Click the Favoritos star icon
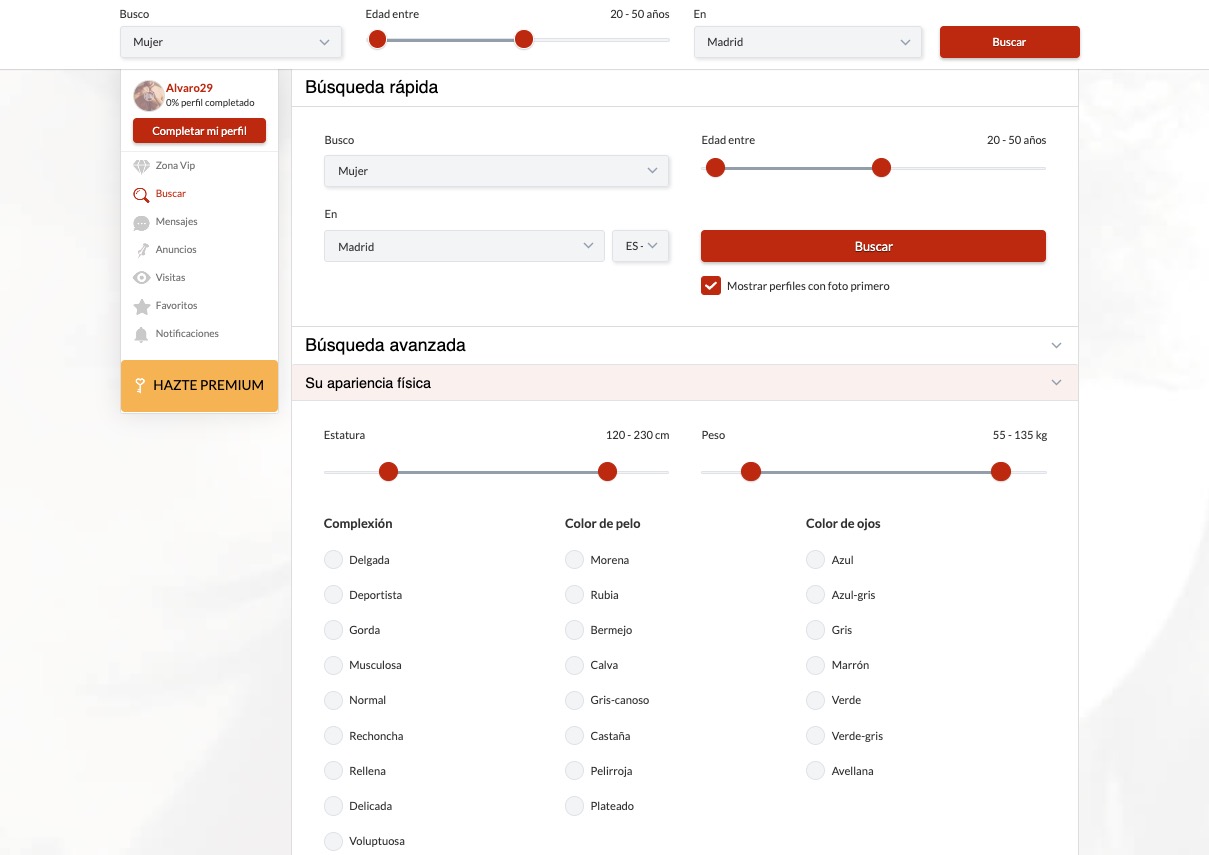This screenshot has width=1209, height=855. tap(141, 306)
